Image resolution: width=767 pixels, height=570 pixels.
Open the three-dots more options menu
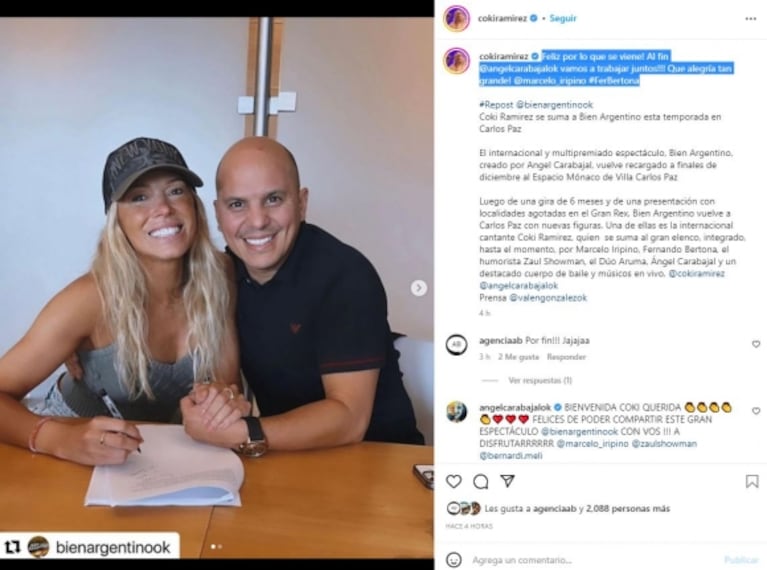(750, 19)
